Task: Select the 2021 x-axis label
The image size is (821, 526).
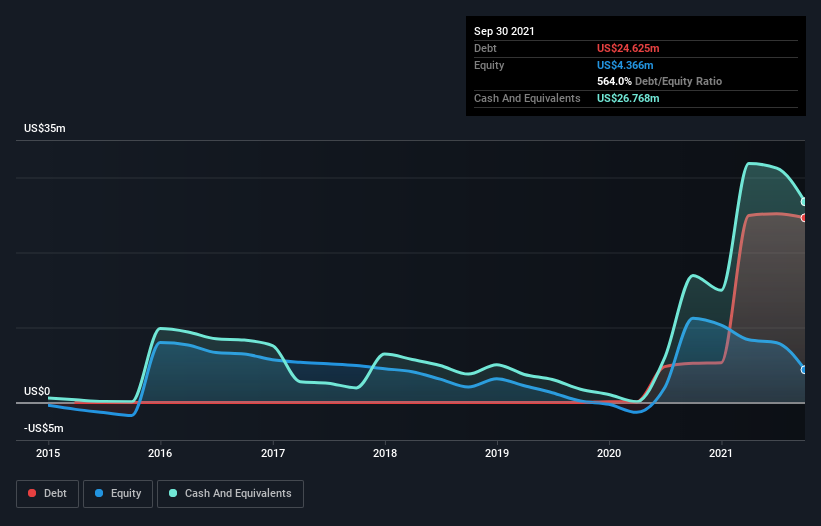Action: coord(721,453)
